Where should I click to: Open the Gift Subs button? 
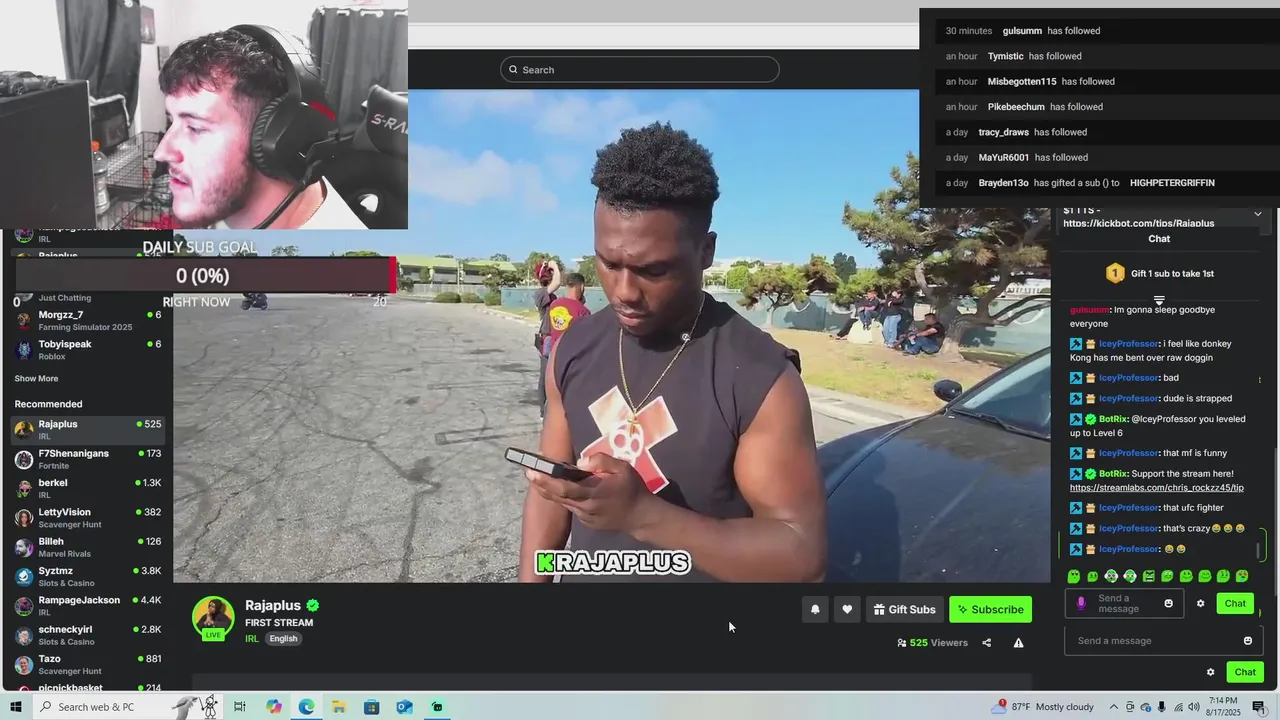coord(904,609)
